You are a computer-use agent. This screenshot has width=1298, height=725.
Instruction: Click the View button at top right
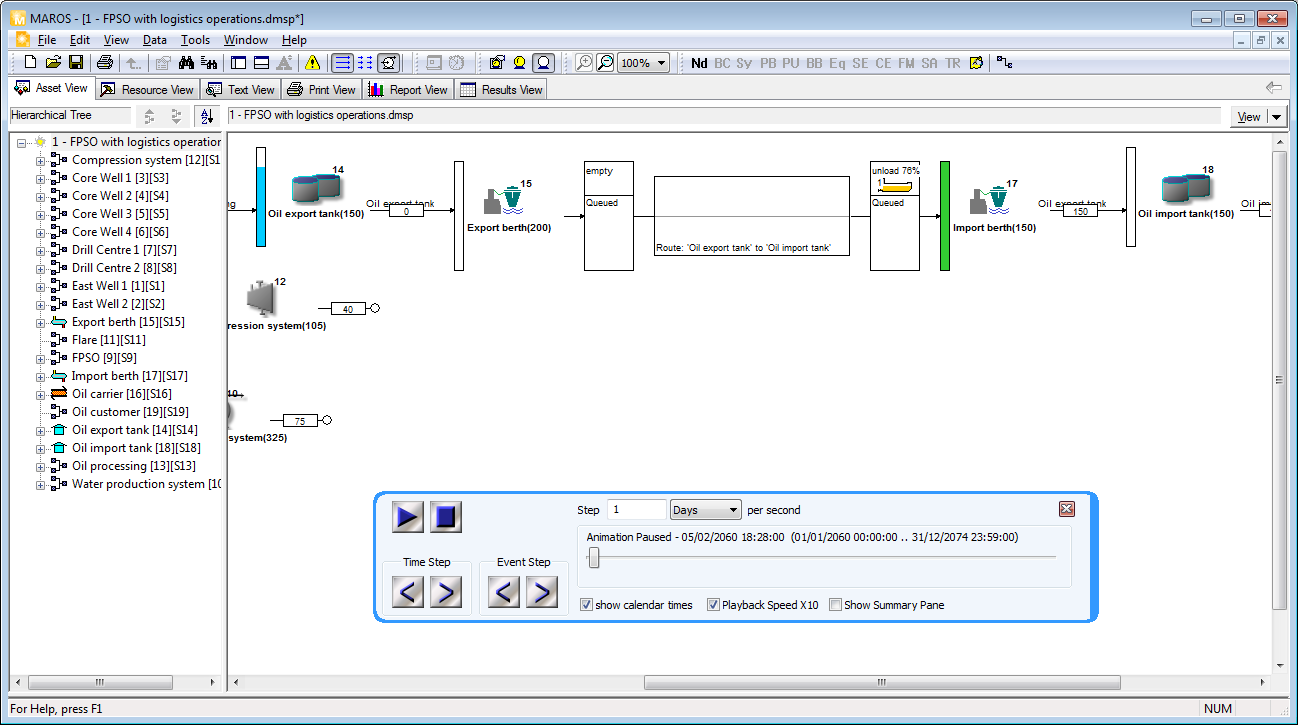1249,117
